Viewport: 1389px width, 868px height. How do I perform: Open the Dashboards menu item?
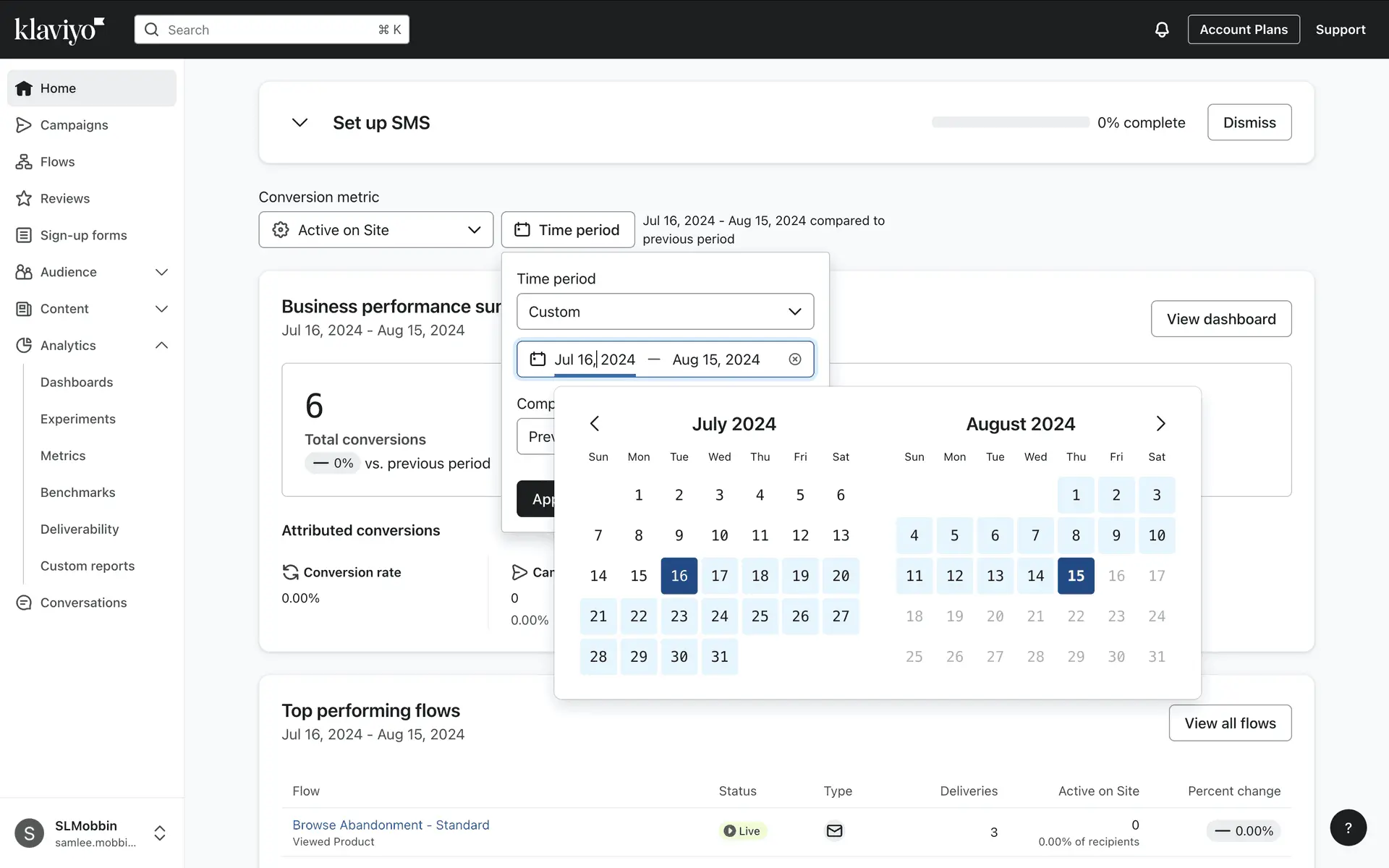point(77,383)
